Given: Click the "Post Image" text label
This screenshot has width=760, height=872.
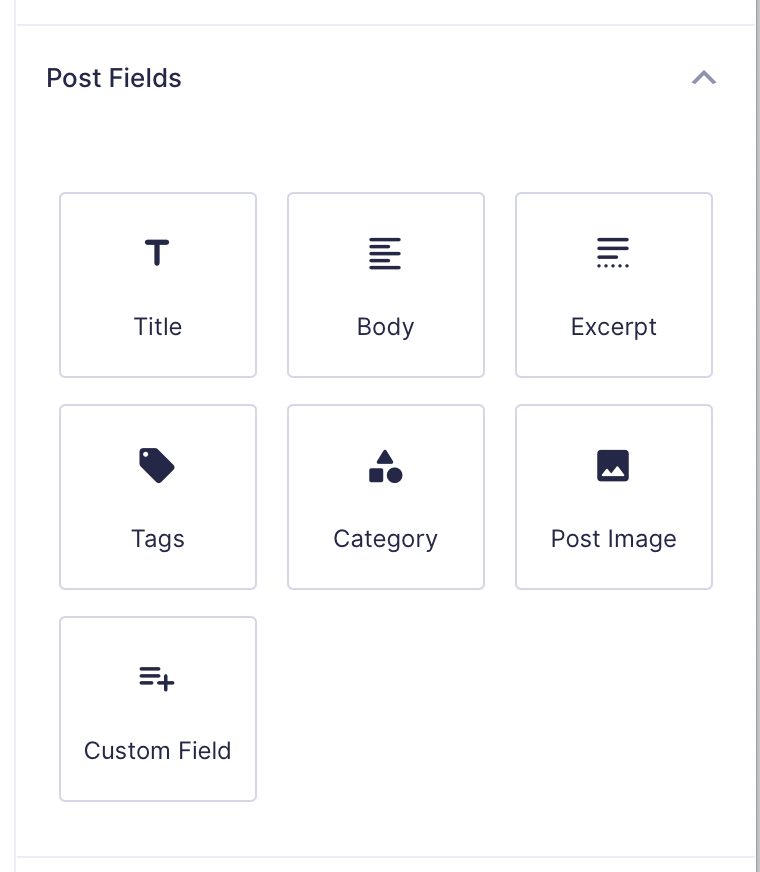Looking at the screenshot, I should pos(613,539).
